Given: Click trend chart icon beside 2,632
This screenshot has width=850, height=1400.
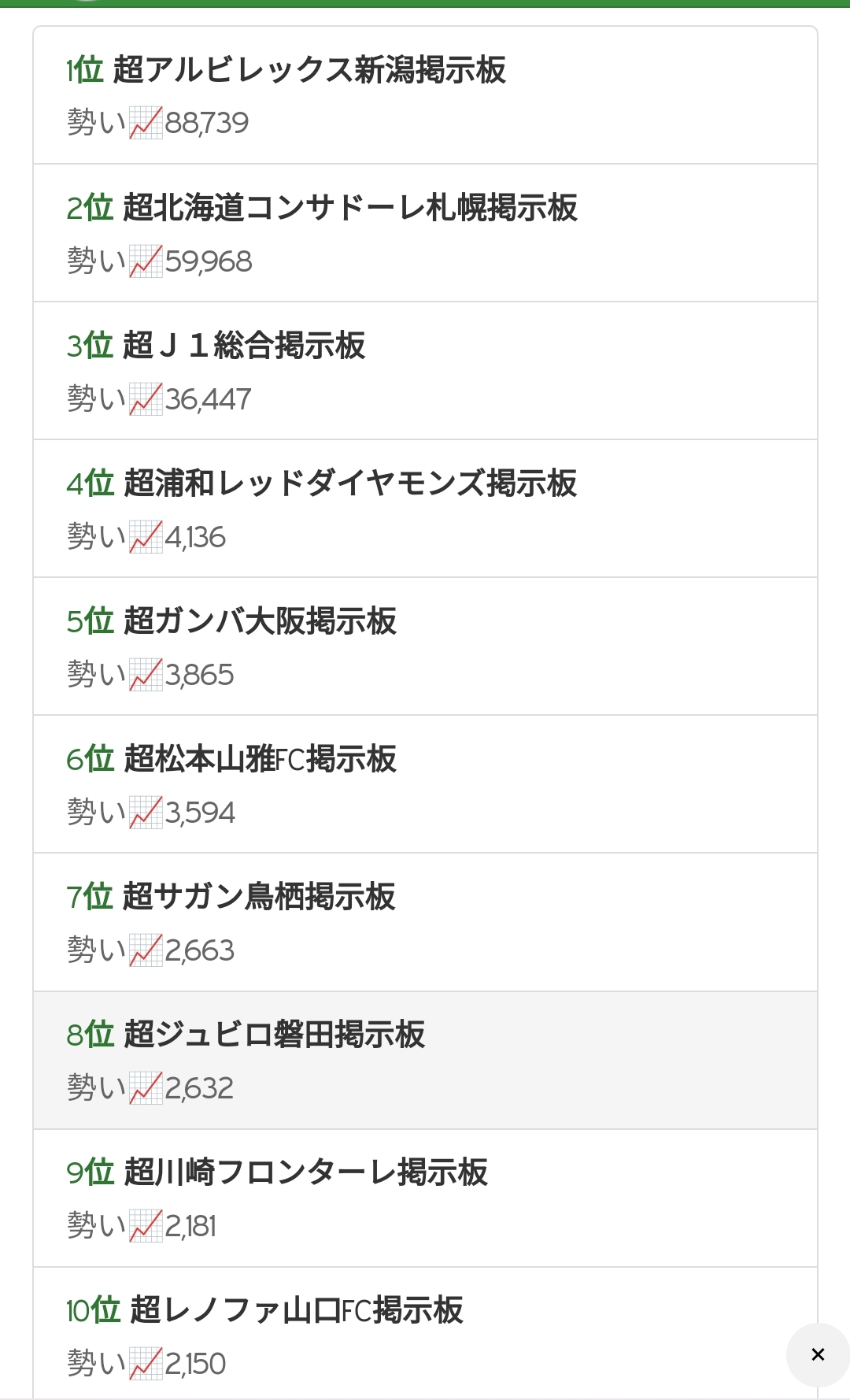Looking at the screenshot, I should pos(146,1088).
